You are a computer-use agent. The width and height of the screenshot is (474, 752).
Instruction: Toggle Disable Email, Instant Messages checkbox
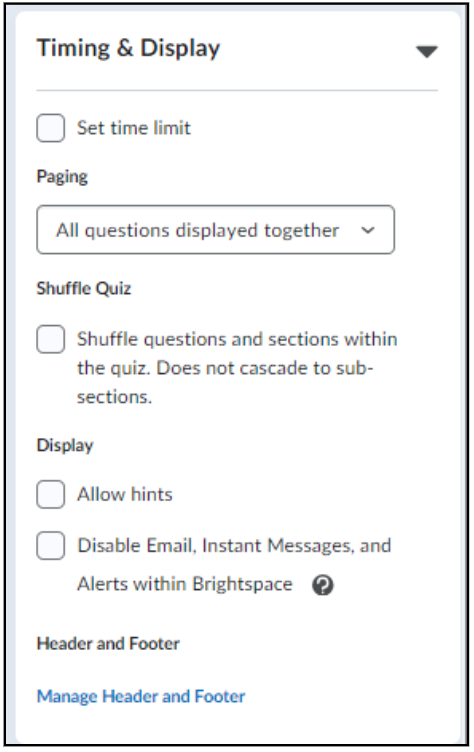tap(50, 545)
